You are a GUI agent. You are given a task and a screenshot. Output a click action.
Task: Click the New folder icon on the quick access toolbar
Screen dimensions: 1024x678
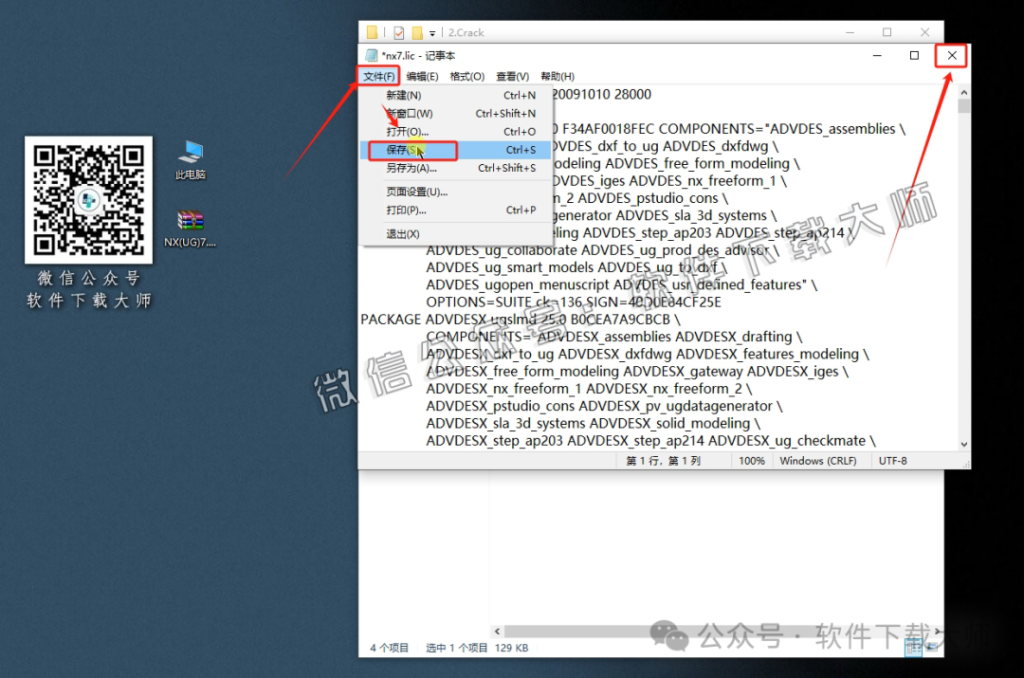point(417,31)
